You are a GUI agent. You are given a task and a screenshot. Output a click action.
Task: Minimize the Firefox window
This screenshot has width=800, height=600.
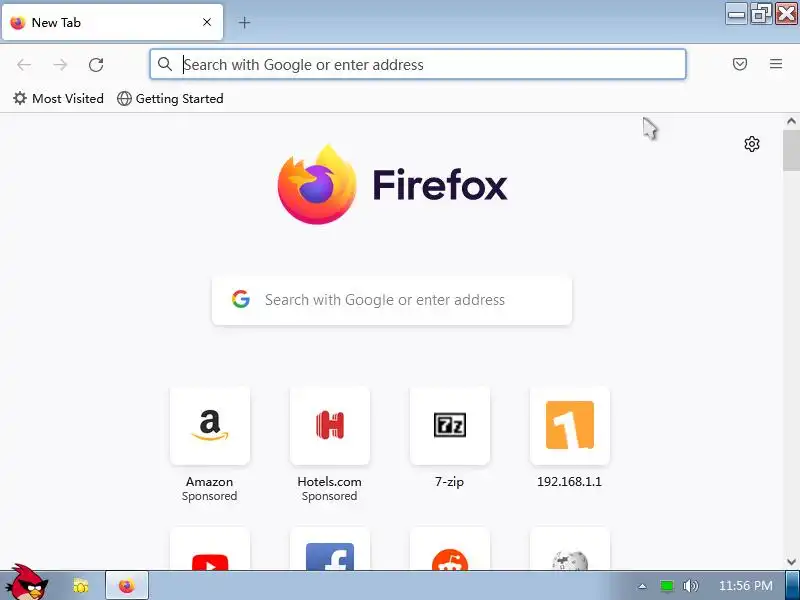[x=736, y=14]
